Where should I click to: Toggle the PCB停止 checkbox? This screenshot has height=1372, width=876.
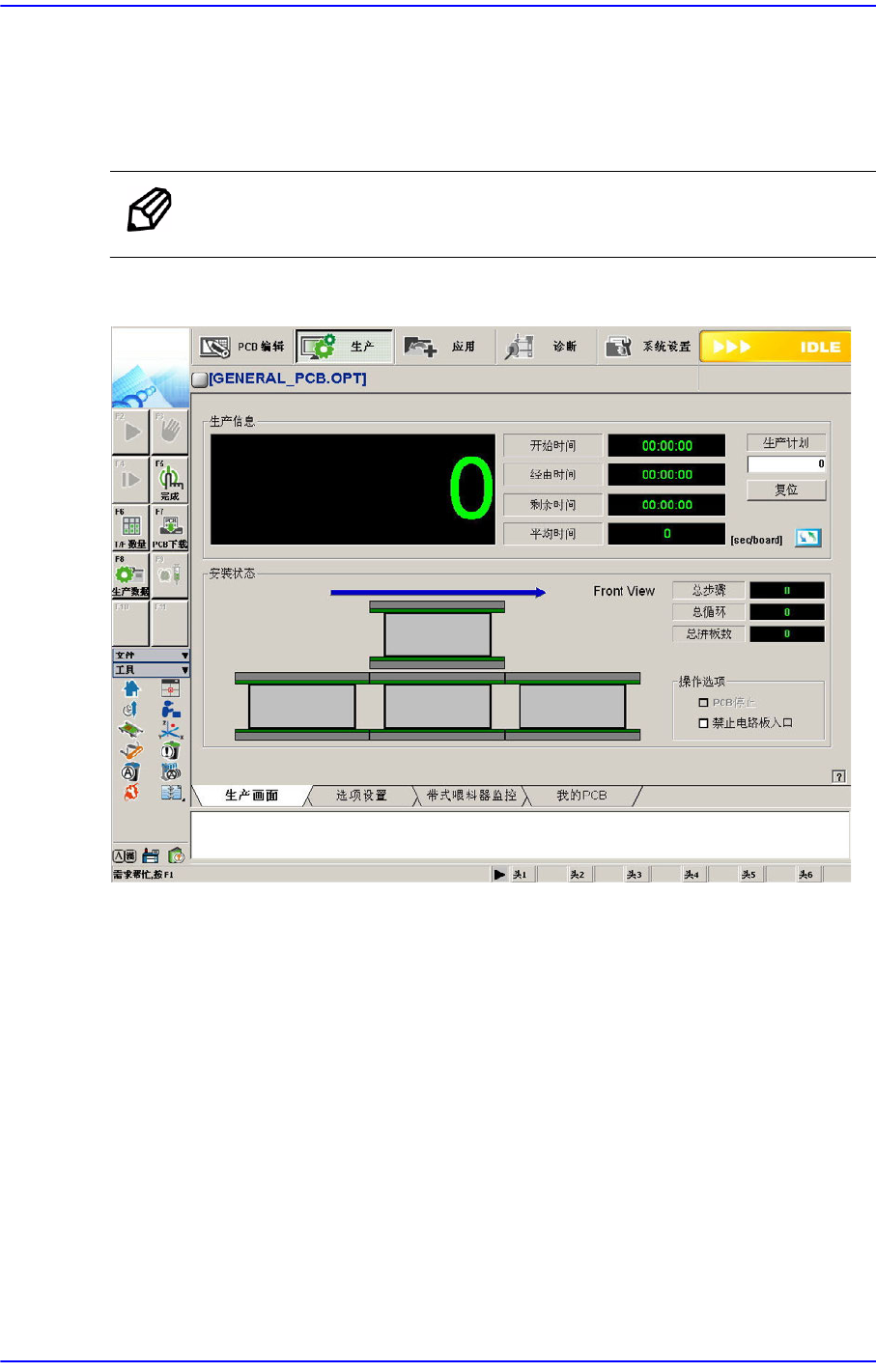pyautogui.click(x=703, y=703)
